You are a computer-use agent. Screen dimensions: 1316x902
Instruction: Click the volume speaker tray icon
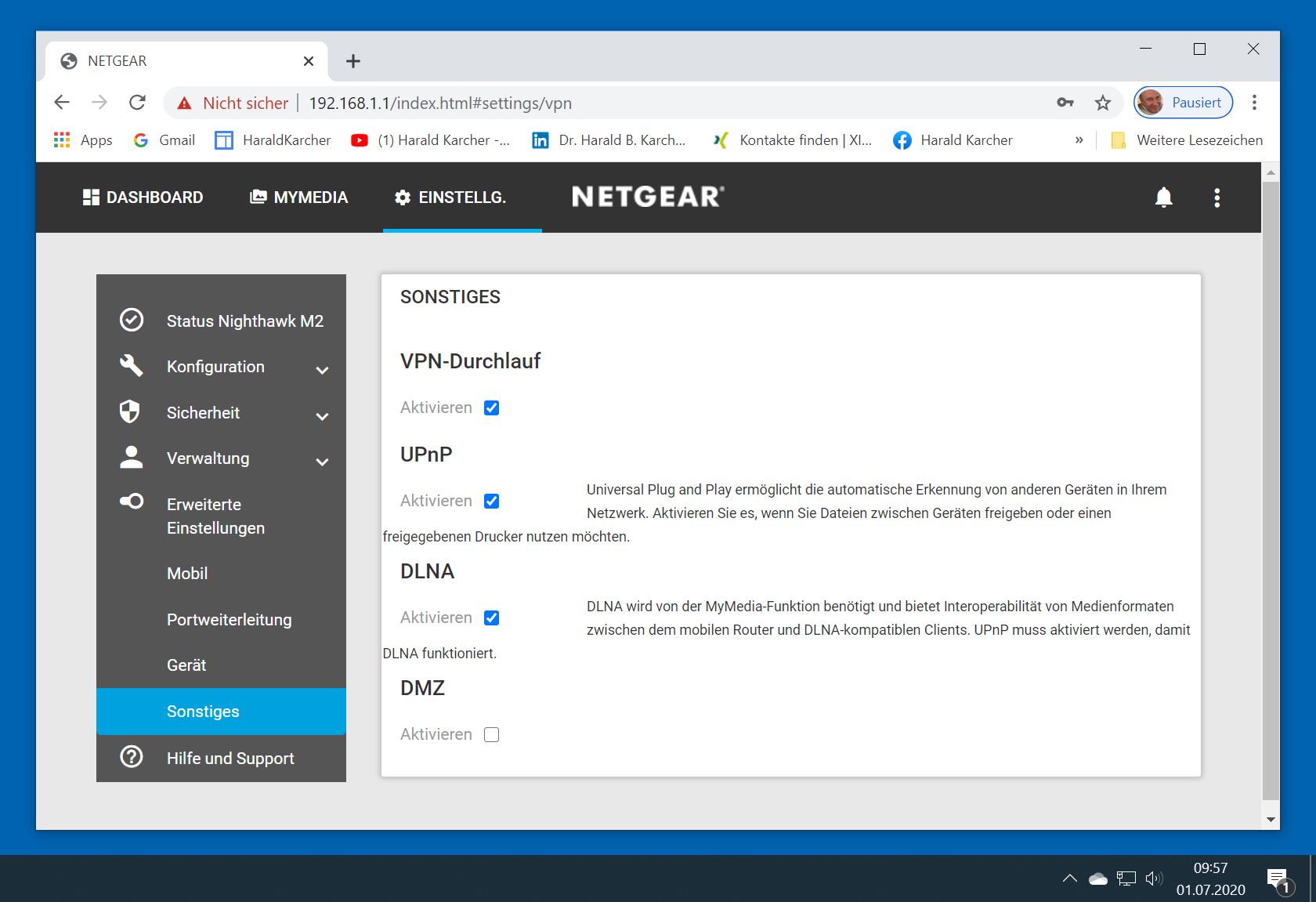pos(1154,878)
